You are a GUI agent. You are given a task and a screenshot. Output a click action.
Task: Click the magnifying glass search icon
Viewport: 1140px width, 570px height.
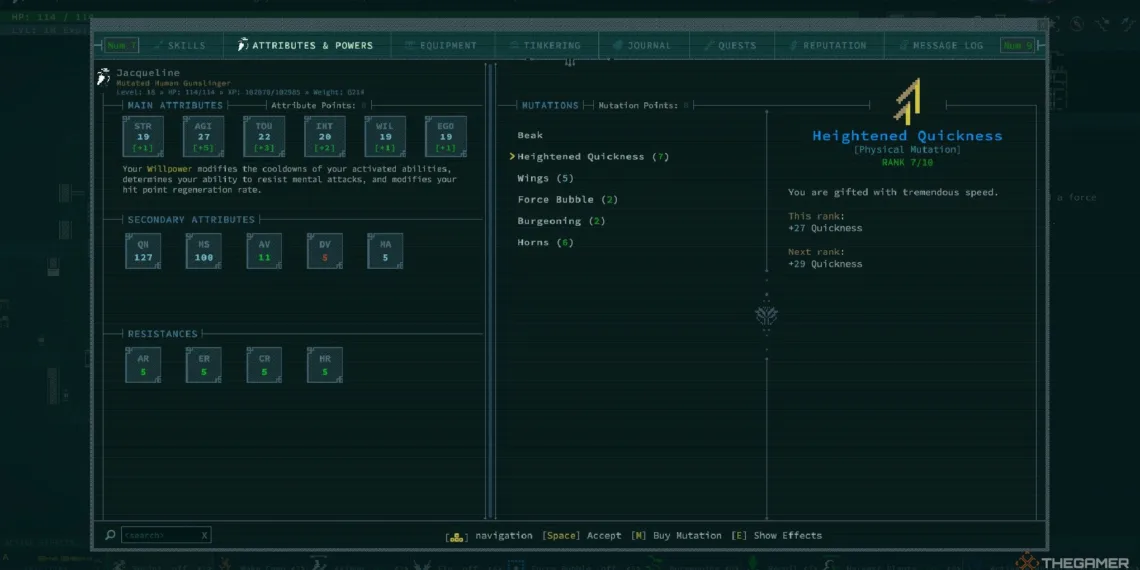pos(110,535)
